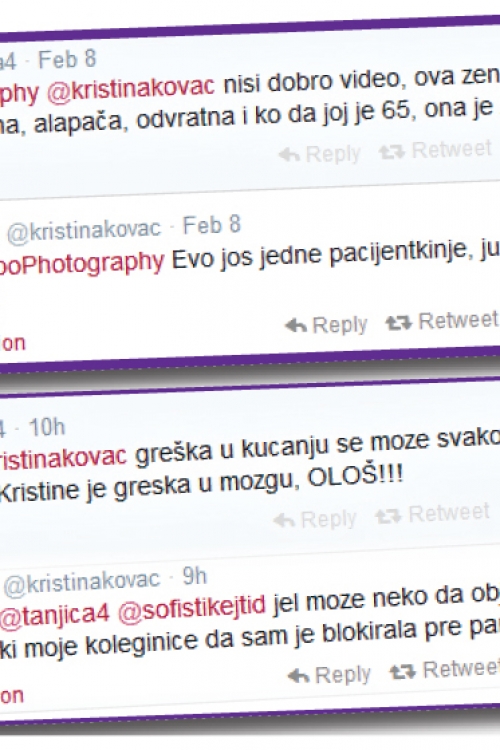The height and width of the screenshot is (750, 500).
Task: Click the Reply text under the first tweet
Action: (x=333, y=154)
